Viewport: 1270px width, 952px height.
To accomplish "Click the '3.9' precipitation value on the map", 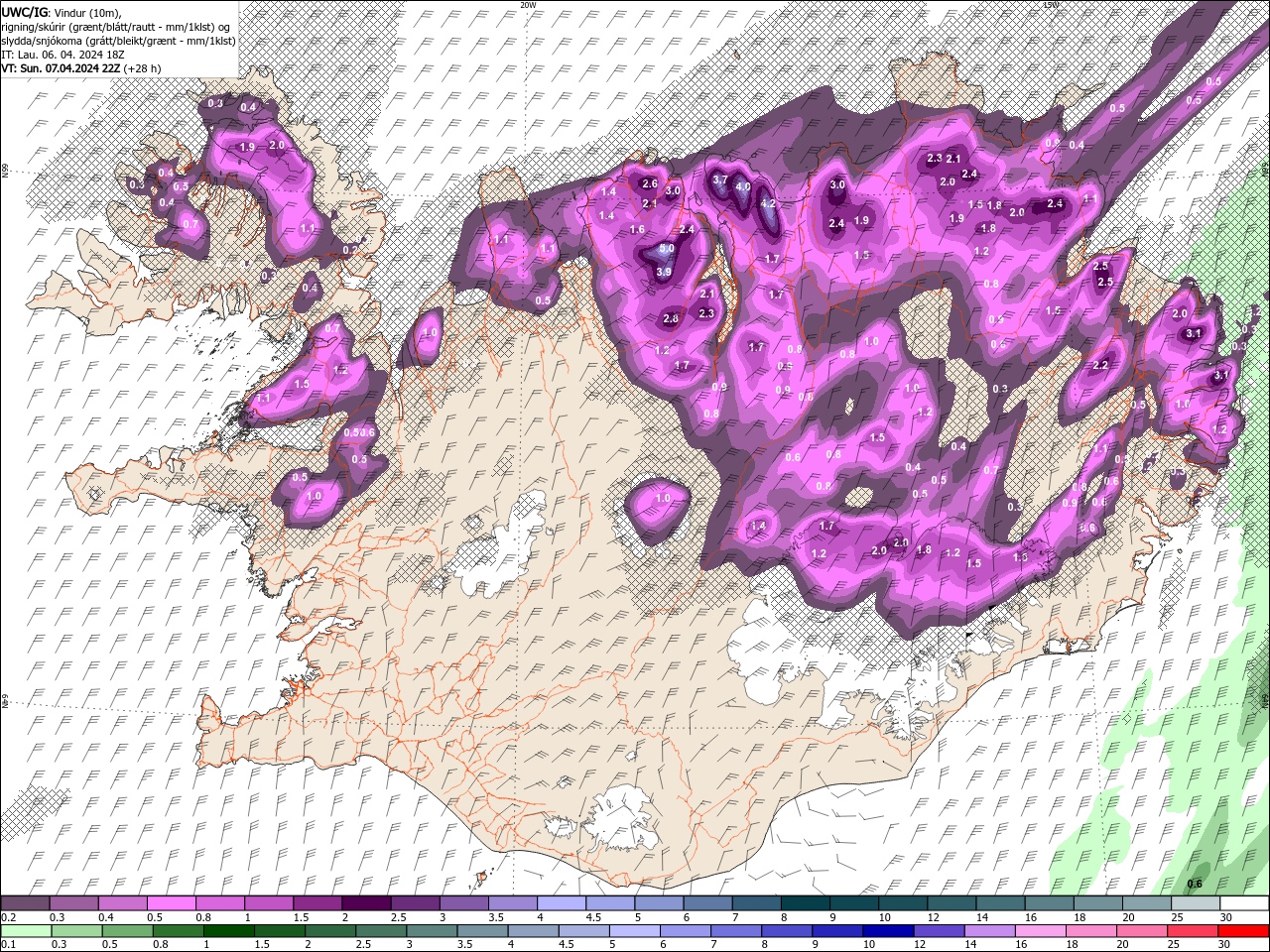I will (664, 273).
